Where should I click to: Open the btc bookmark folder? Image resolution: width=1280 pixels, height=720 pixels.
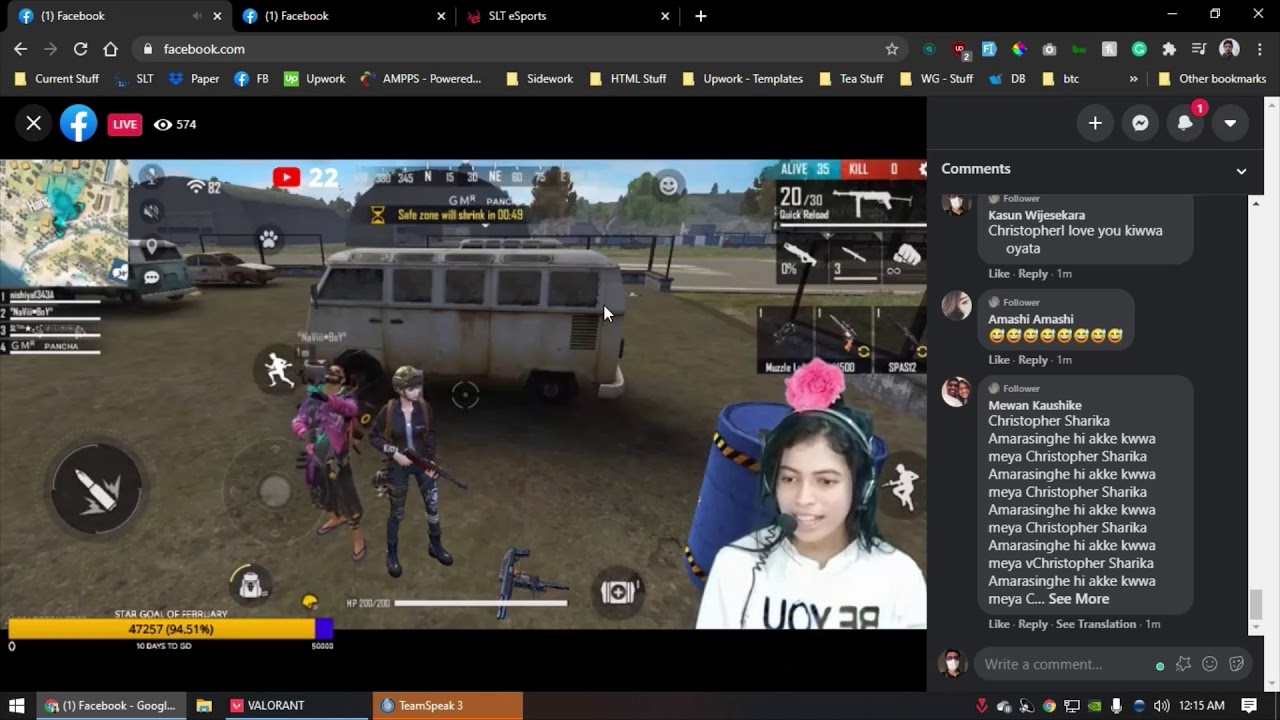[1060, 78]
